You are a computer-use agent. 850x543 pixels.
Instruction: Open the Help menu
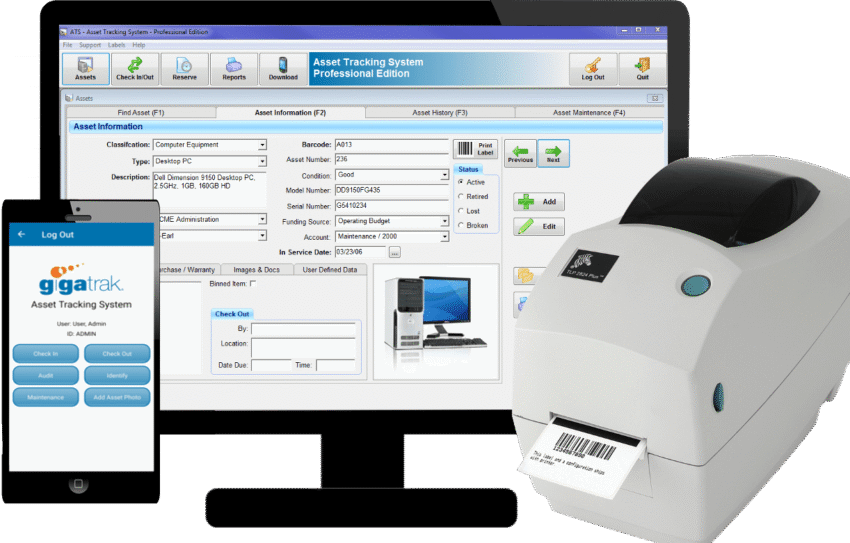139,45
